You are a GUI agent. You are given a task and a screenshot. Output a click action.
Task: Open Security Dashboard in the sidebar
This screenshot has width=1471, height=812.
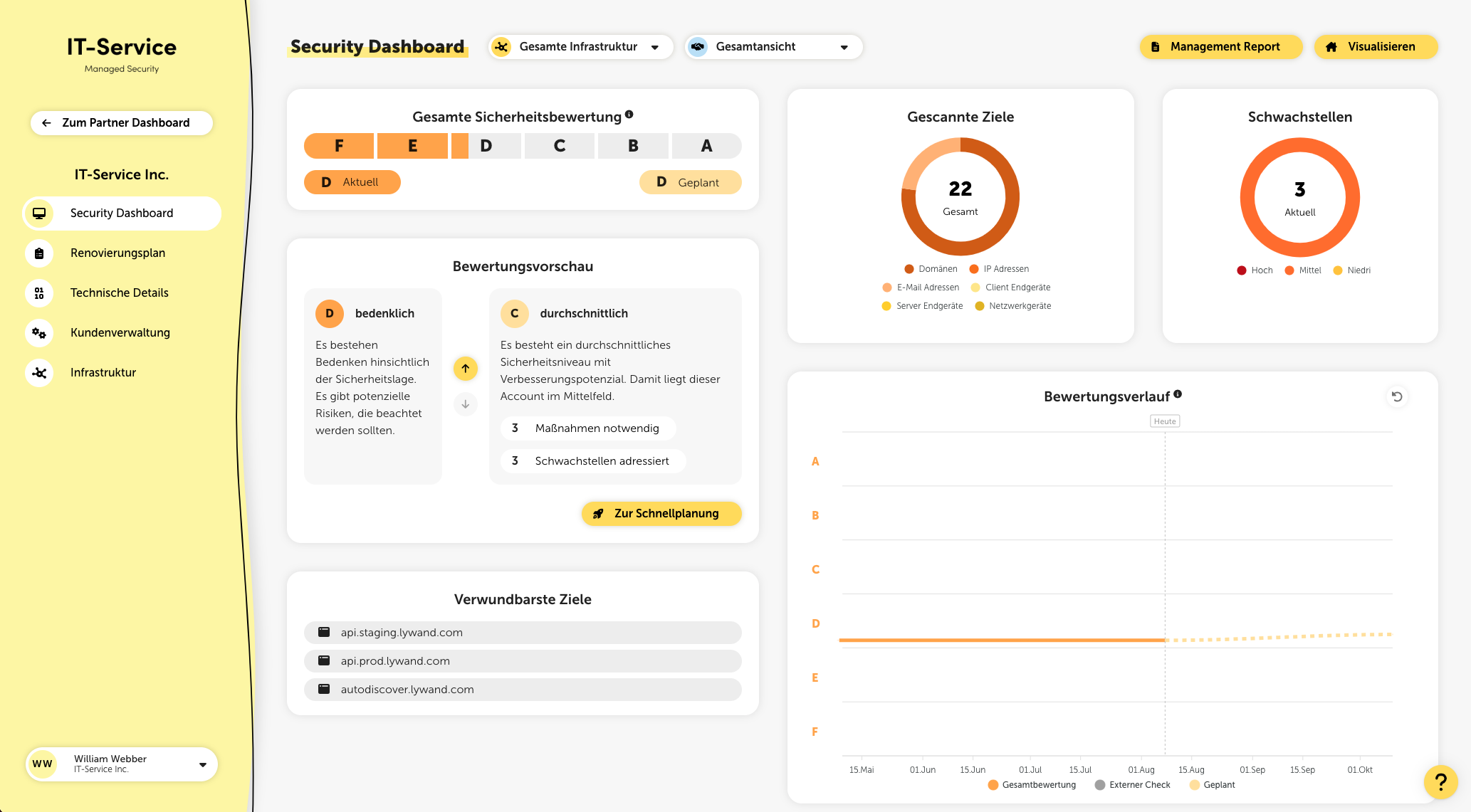(x=122, y=213)
